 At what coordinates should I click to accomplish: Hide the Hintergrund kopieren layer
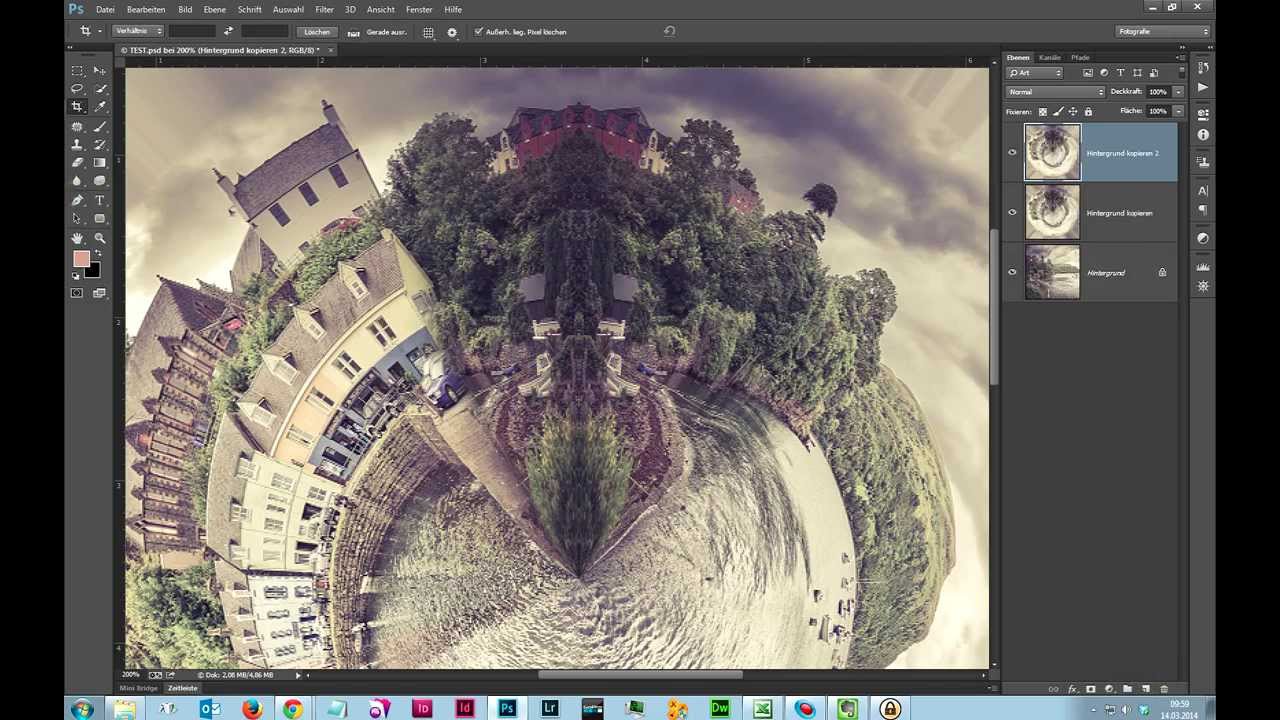pyautogui.click(x=1012, y=213)
